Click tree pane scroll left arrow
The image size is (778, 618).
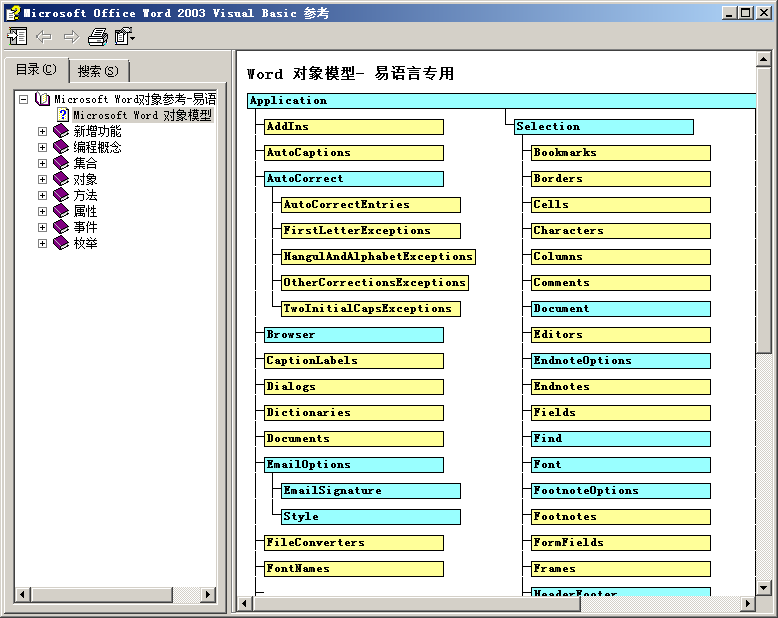22,594
